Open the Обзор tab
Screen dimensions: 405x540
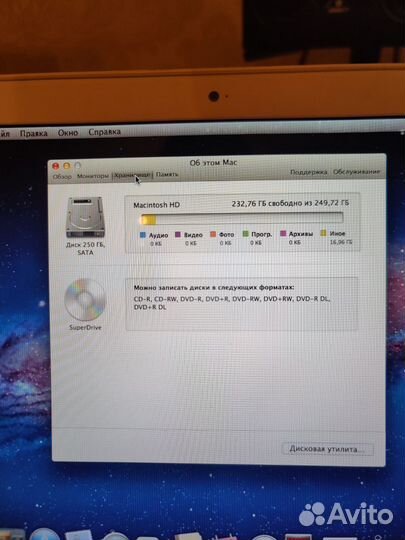[62, 177]
